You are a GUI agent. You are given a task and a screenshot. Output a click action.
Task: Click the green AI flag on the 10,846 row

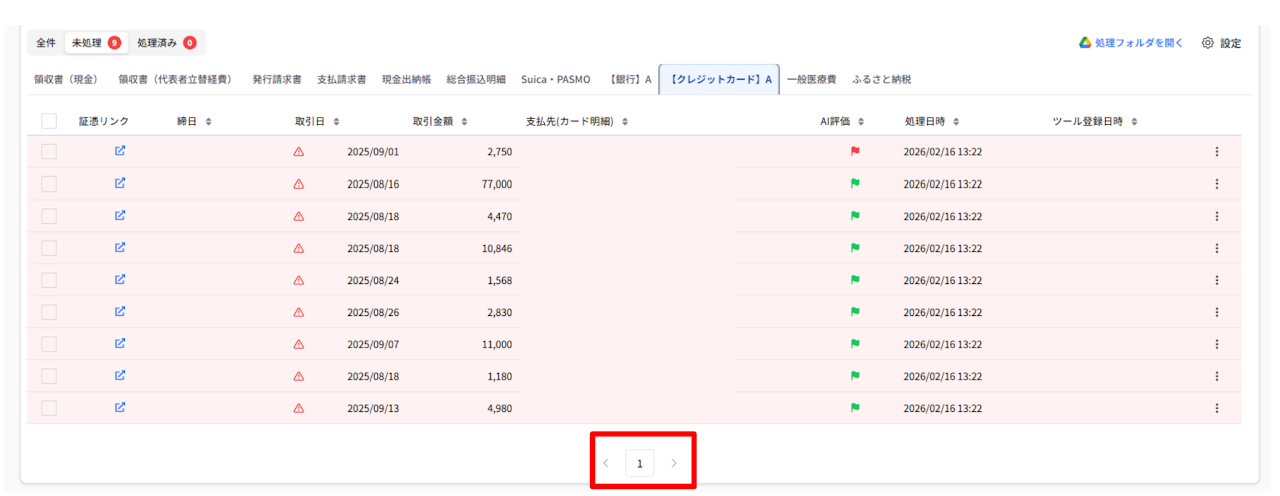855,248
